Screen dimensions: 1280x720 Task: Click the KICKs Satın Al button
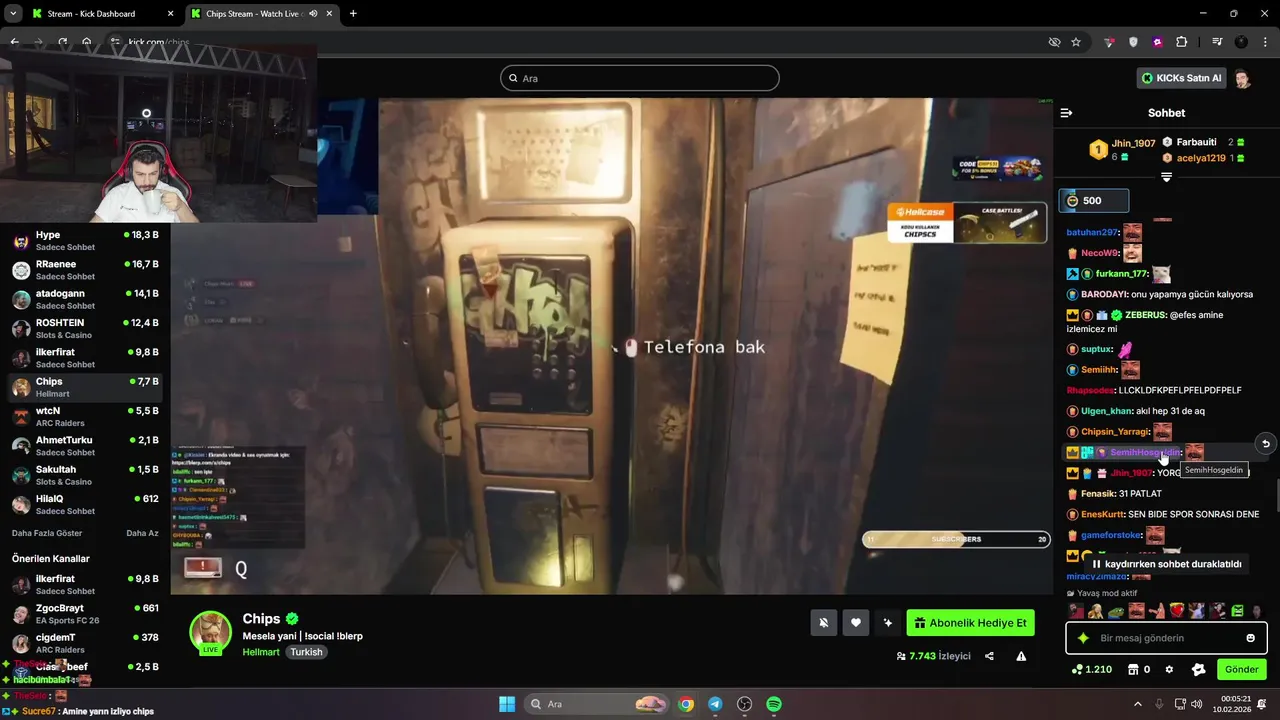click(x=1182, y=78)
